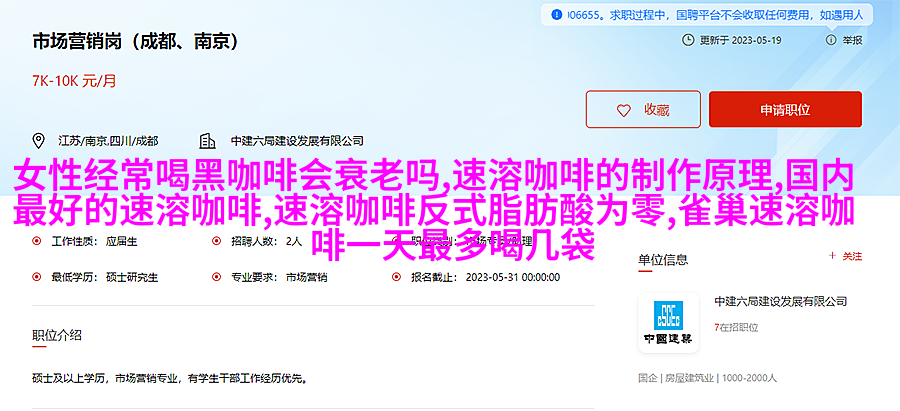900x411 pixels.
Task: Click the heart icon in 收藏 button
Action: tap(623, 110)
